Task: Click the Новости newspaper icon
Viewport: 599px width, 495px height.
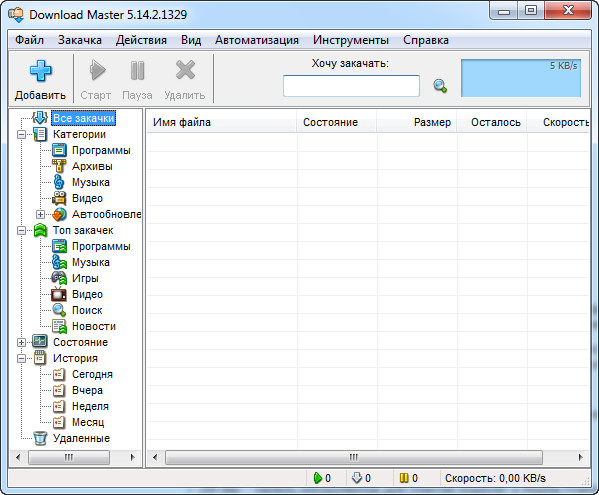Action: [59, 327]
